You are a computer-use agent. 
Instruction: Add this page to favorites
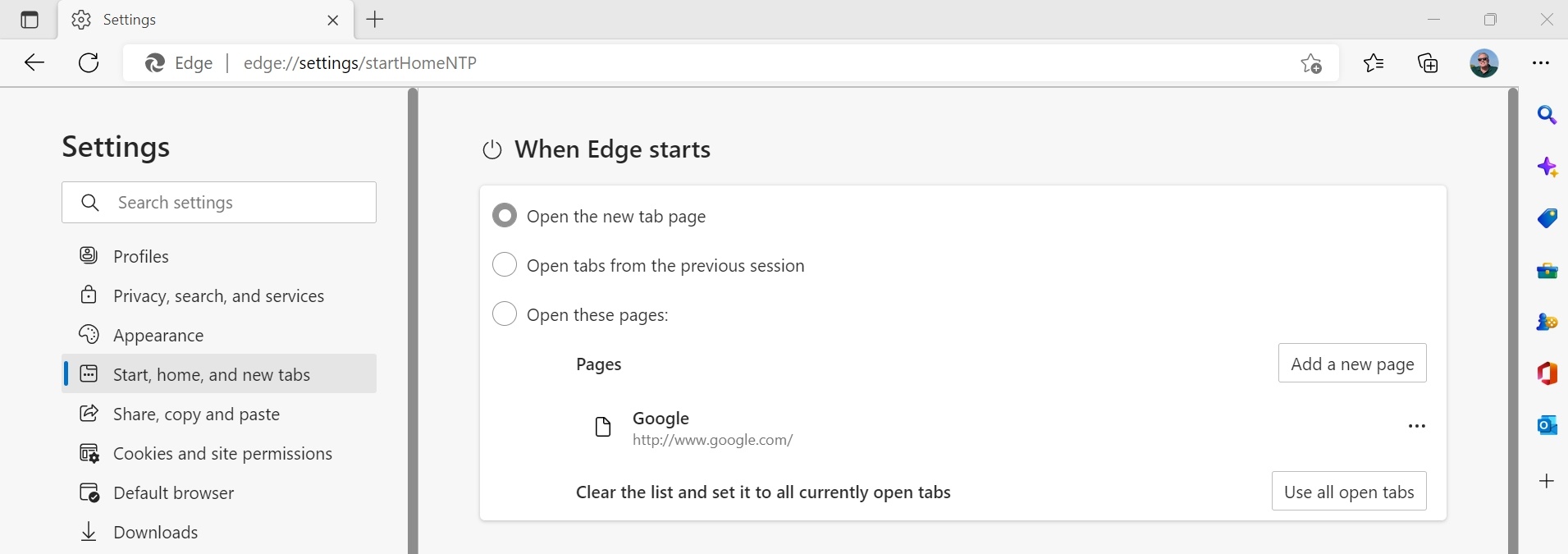click(1310, 63)
